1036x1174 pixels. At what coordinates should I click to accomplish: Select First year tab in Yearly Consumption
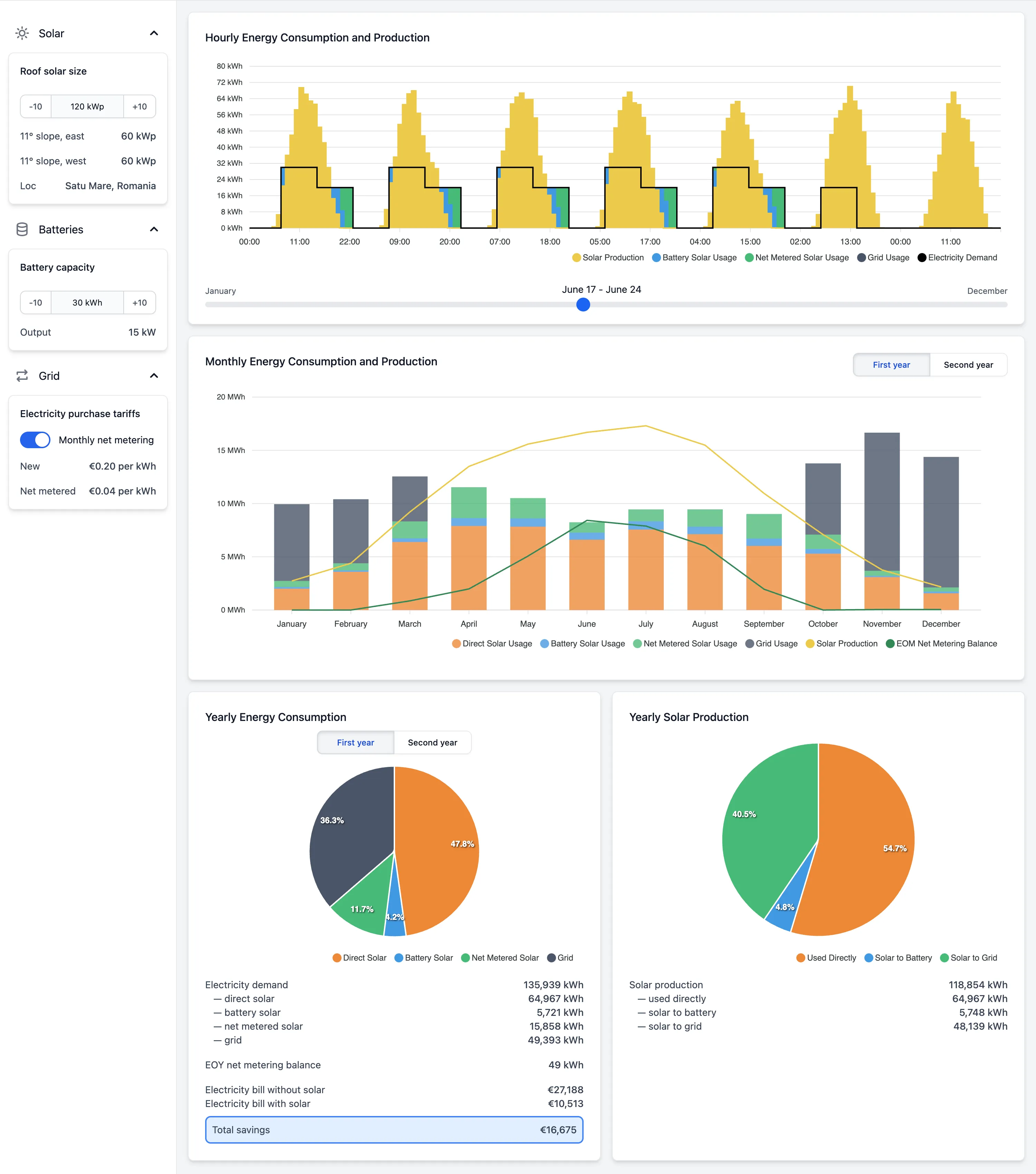click(x=355, y=743)
